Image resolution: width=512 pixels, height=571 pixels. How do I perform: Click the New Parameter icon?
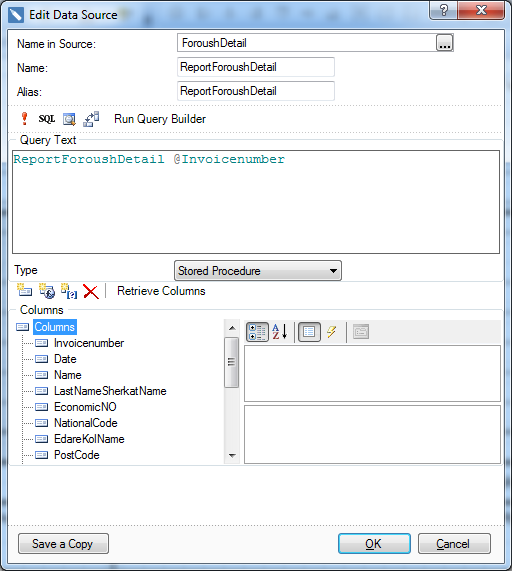69,291
